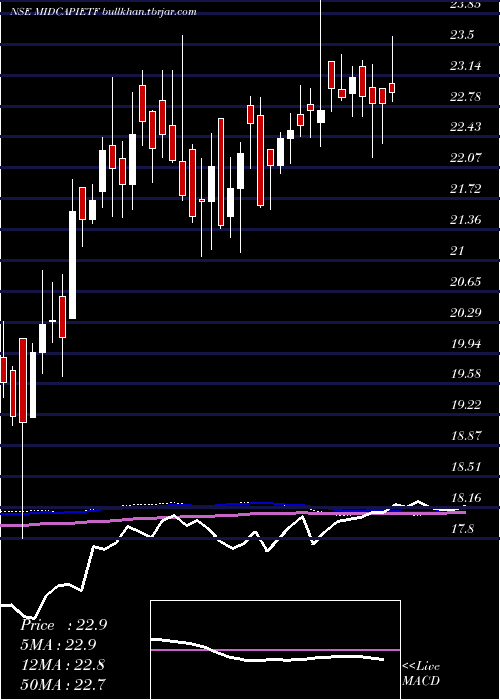Click the 12MA : 22.8 readout

(x=63, y=664)
